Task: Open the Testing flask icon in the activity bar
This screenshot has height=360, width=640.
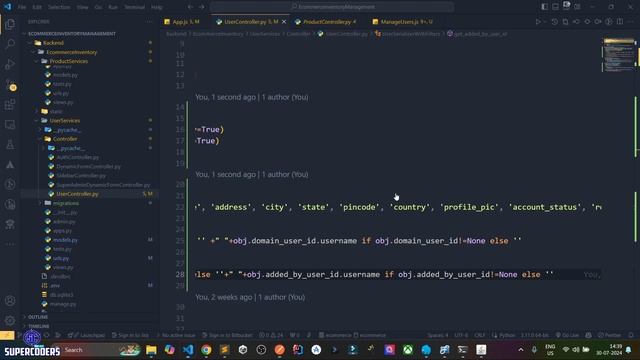Action: click(x=10, y=144)
